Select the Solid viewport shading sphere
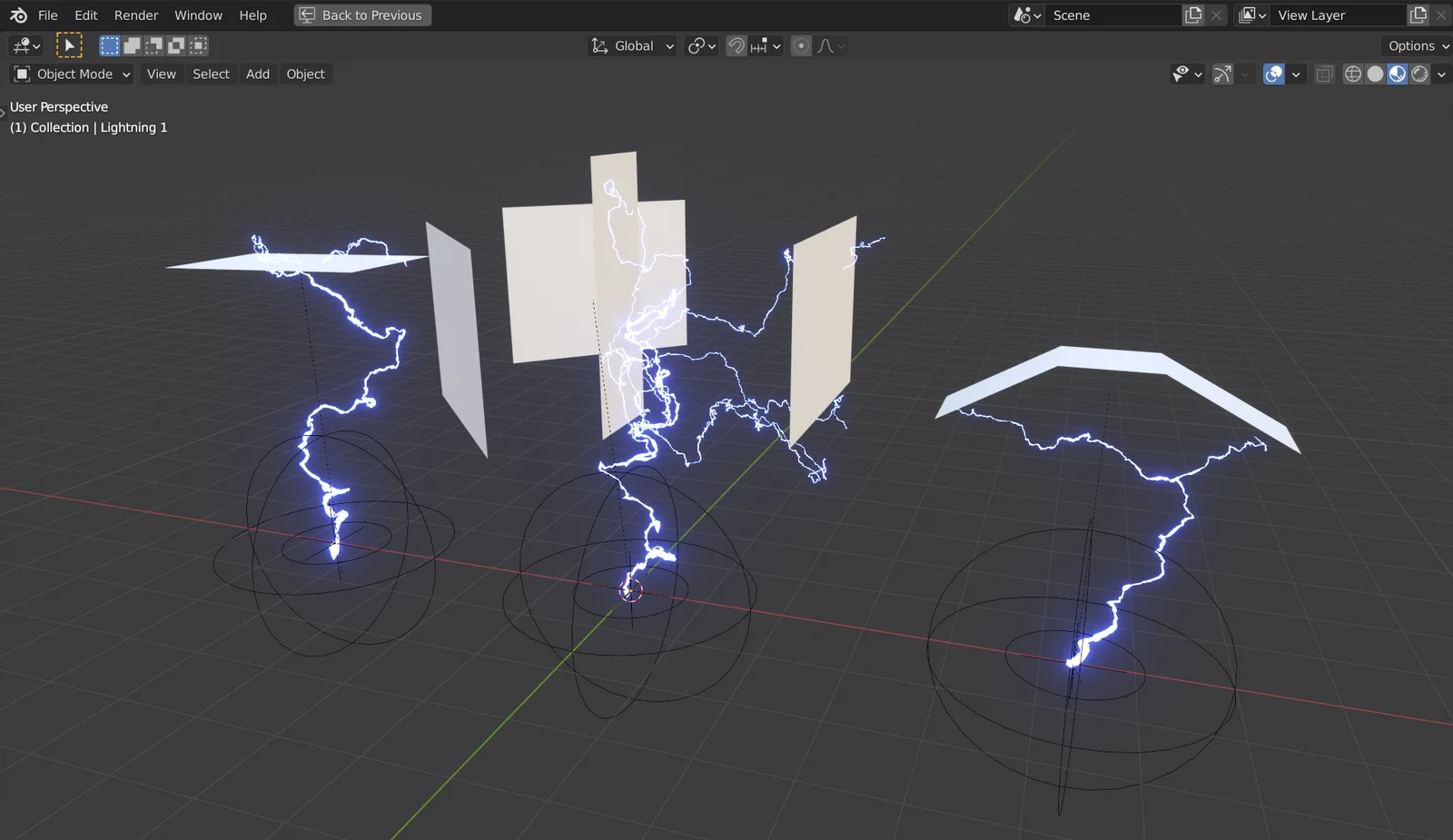This screenshot has height=840, width=1453. pyautogui.click(x=1375, y=74)
